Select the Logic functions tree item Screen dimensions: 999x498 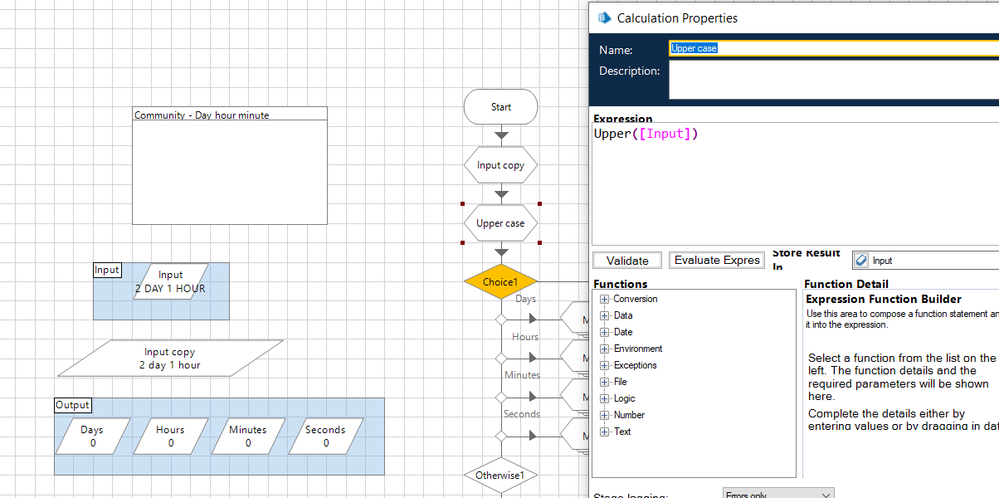624,399
